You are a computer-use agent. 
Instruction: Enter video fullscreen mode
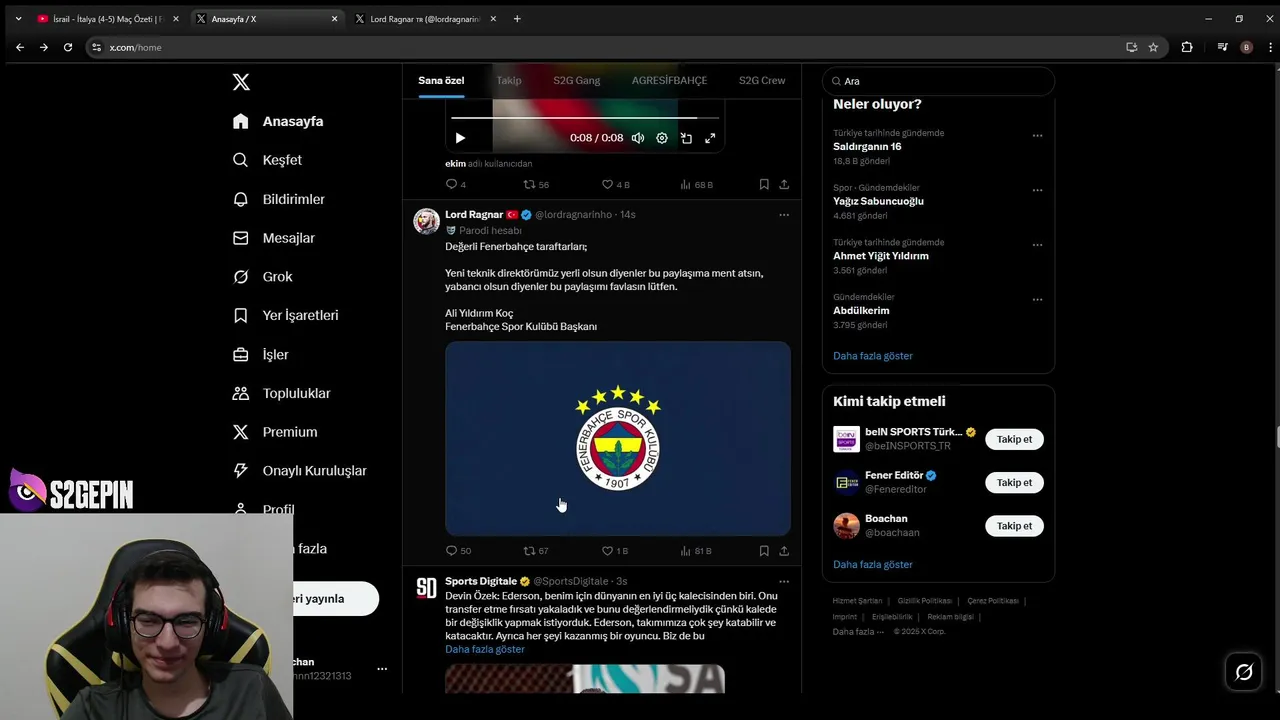710,138
